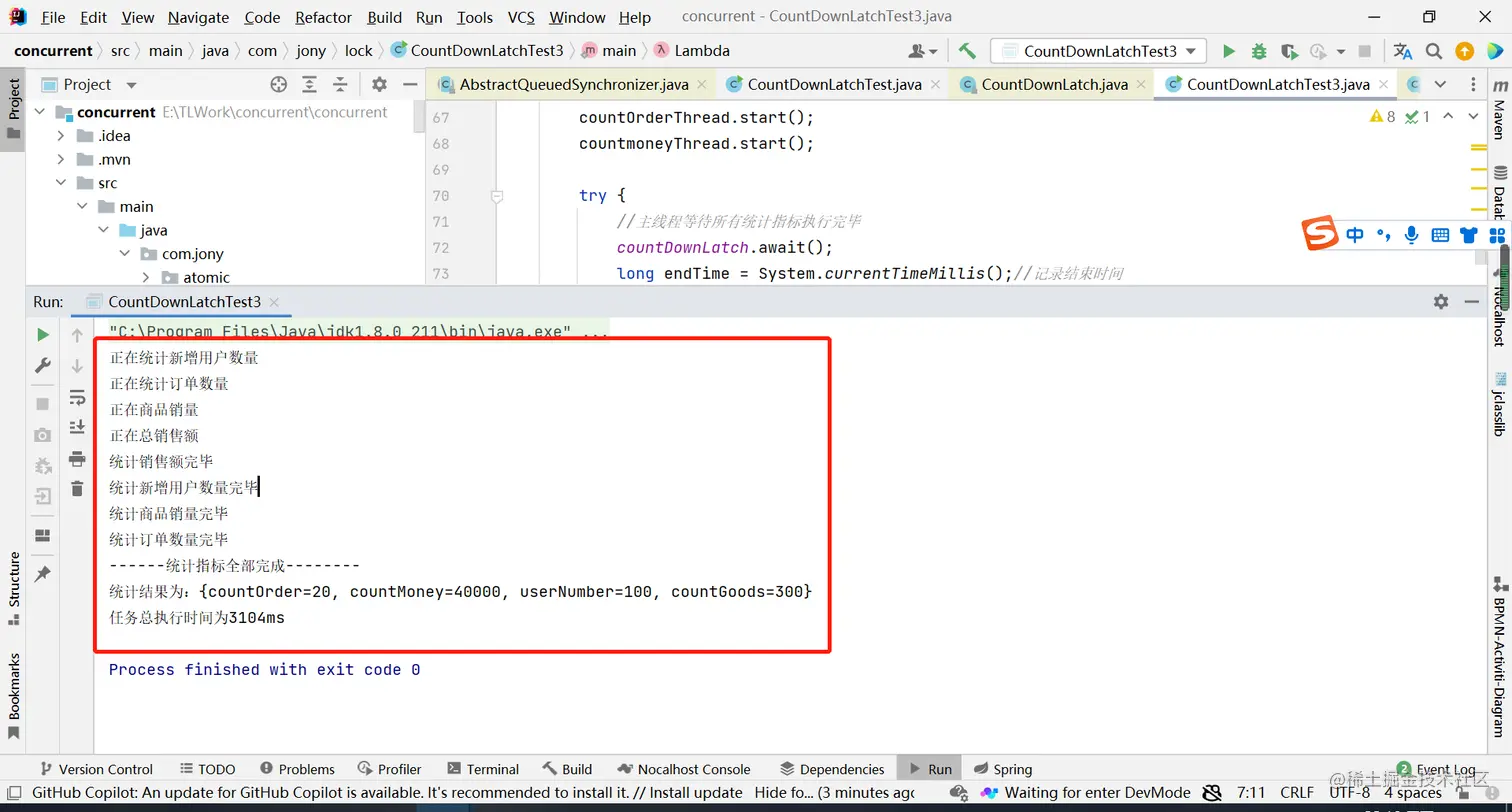Expand the .idea folder
This screenshot has width=1512, height=812.
tap(61, 136)
